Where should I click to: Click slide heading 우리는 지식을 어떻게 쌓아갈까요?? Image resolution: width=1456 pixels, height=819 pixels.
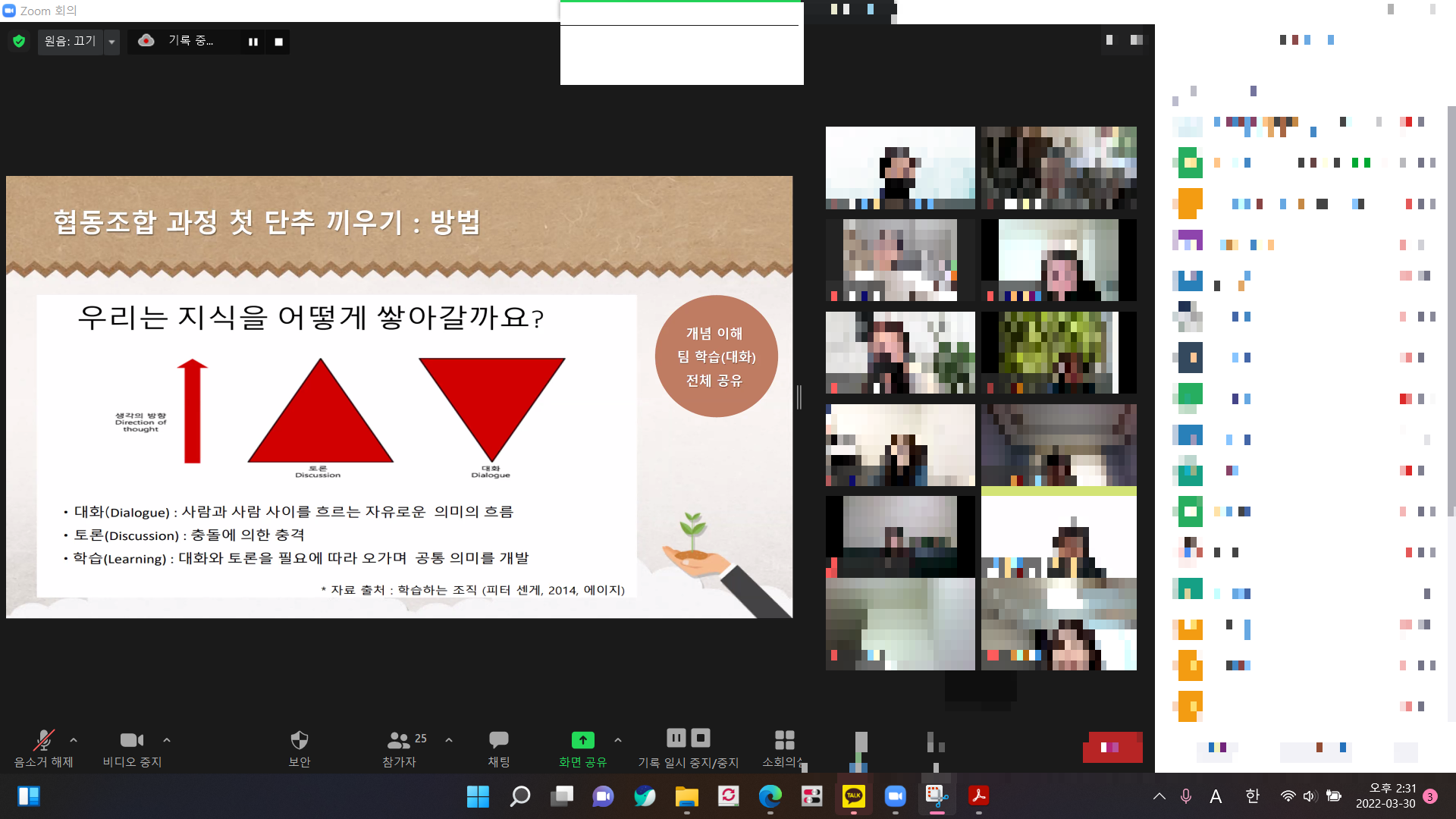point(311,317)
